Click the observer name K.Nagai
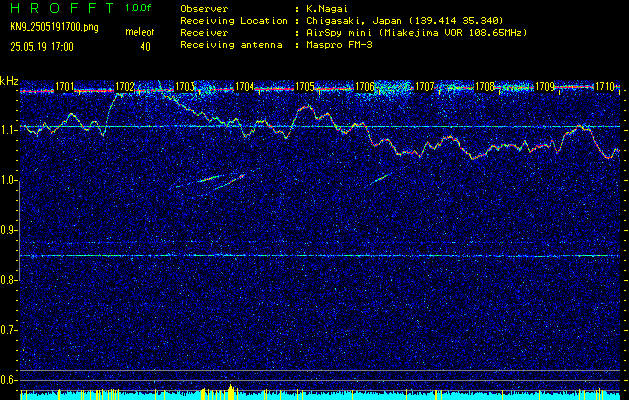 (327, 9)
